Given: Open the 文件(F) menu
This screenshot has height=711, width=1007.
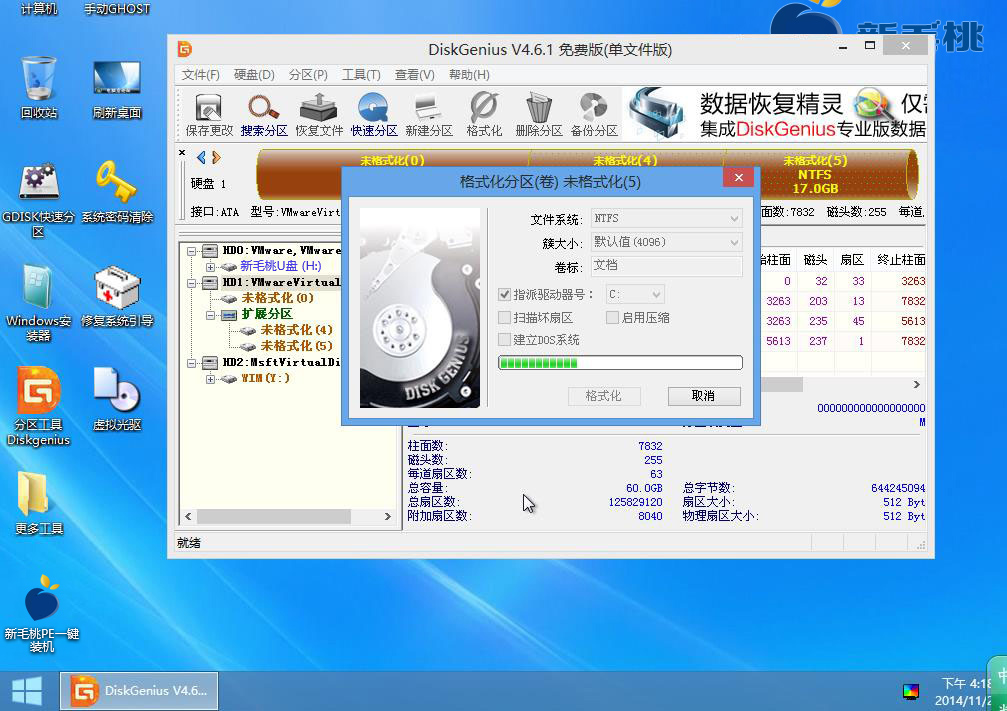Looking at the screenshot, I should 200,75.
